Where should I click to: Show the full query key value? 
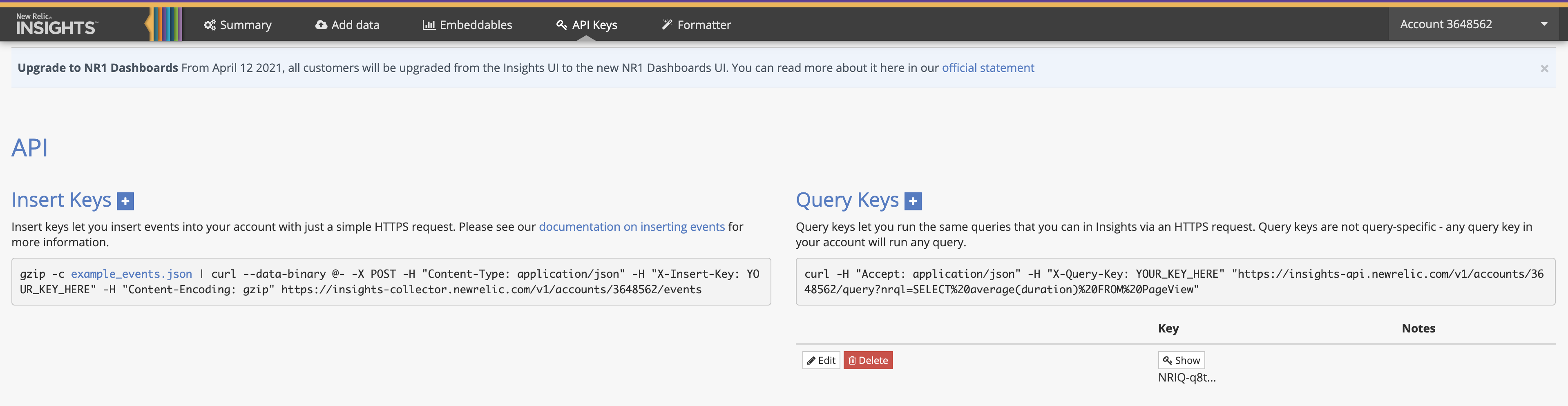(1181, 360)
